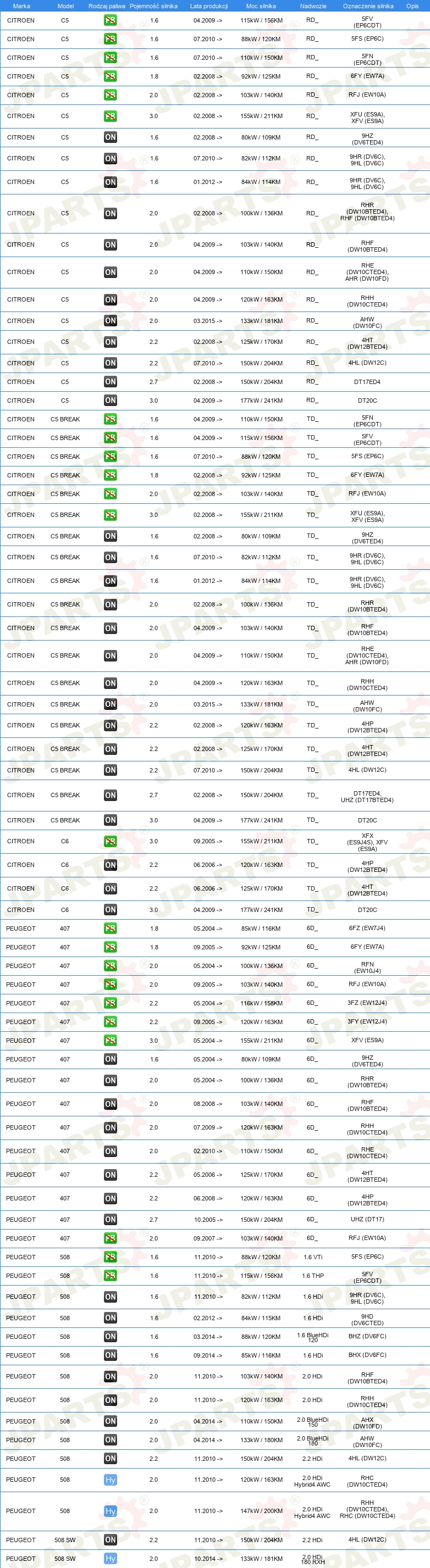430x1568 pixels.
Task: Select the 1.6 THP cell for Peugeot 508
Action: coord(312,1276)
